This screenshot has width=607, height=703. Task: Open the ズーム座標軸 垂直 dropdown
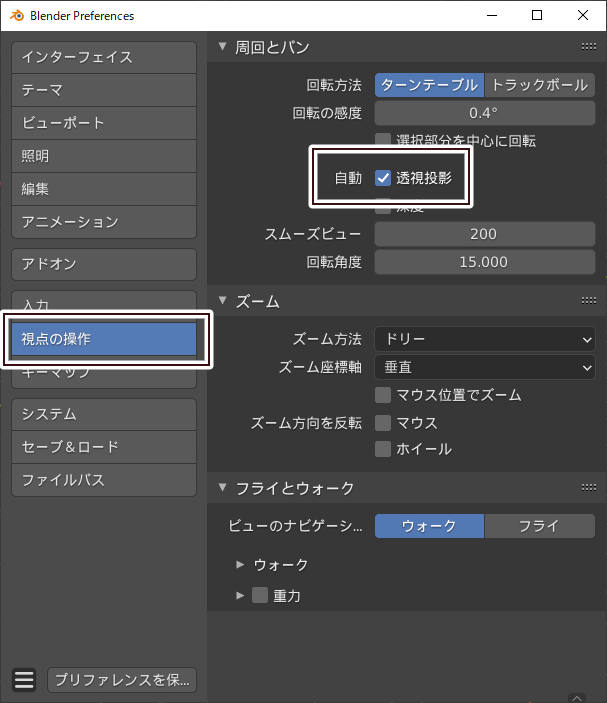tap(485, 368)
